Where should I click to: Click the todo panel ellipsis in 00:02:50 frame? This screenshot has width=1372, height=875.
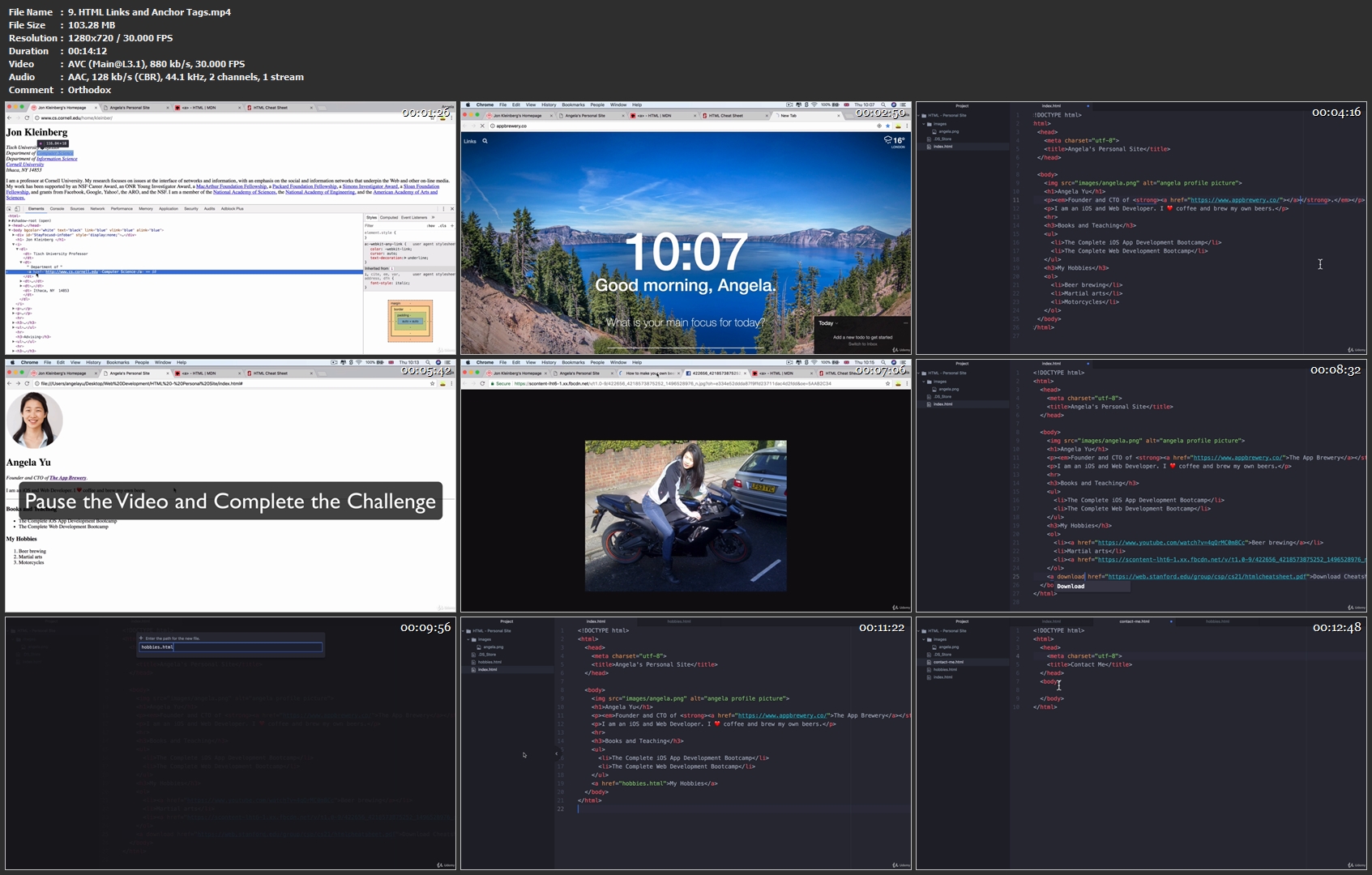point(905,322)
